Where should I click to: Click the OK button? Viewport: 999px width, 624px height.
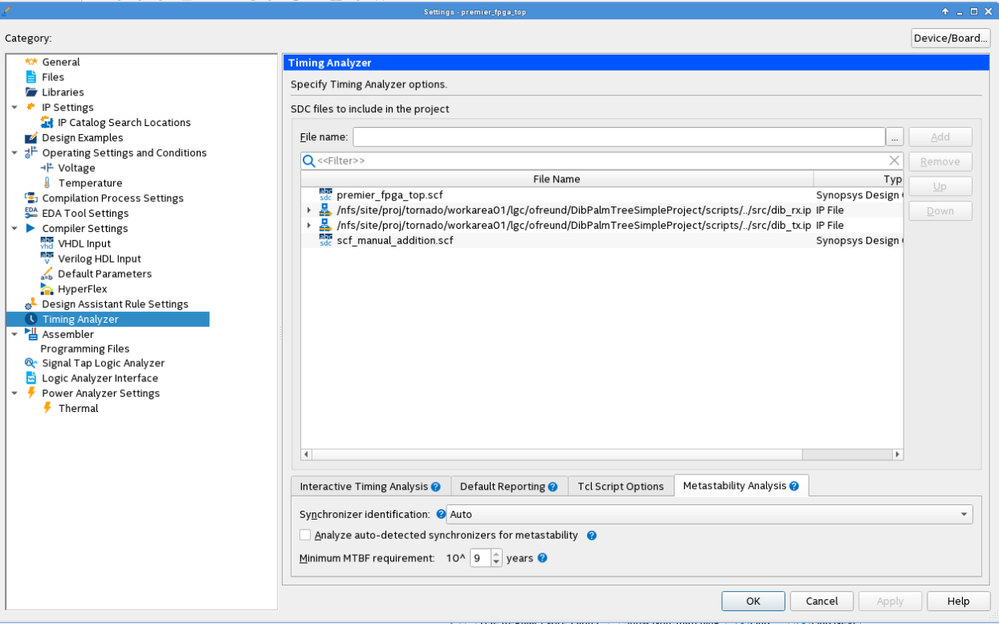point(753,601)
